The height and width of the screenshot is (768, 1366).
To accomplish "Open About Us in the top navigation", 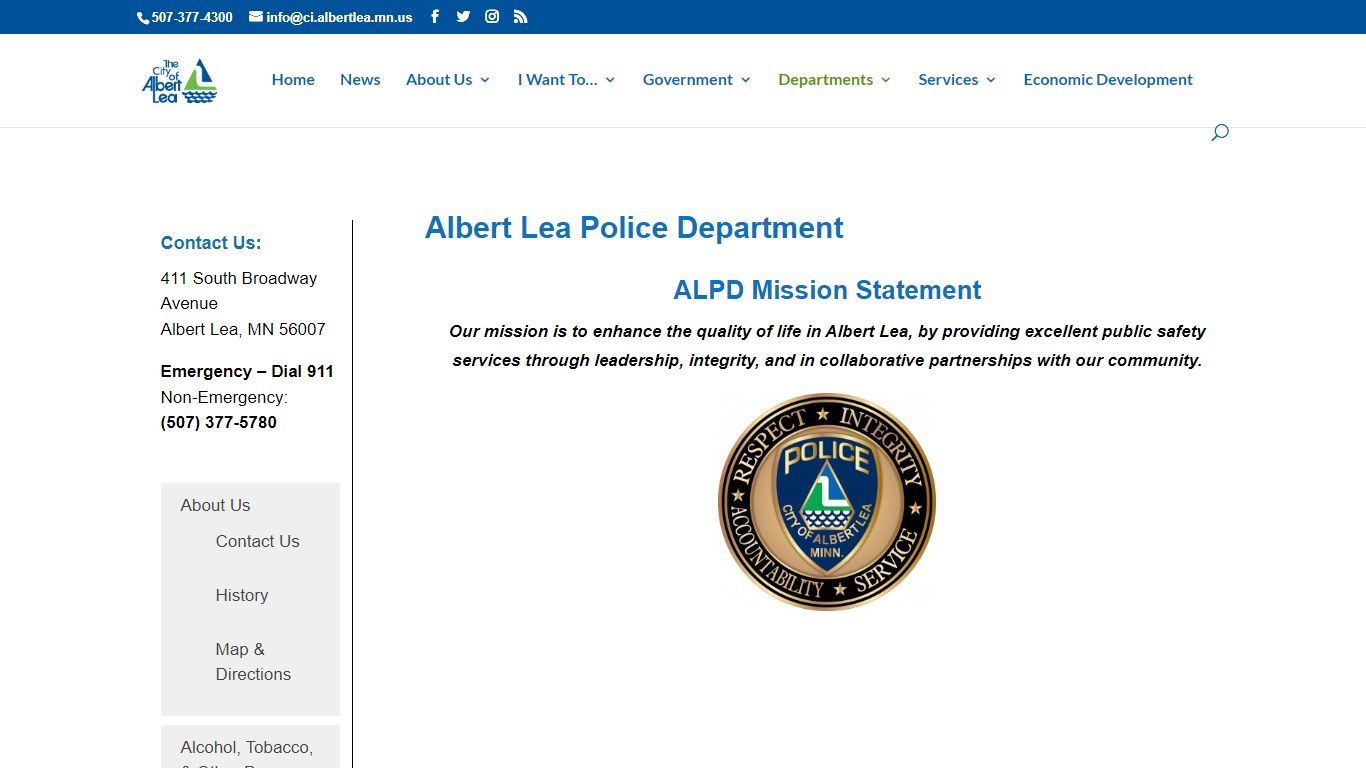I will click(439, 79).
